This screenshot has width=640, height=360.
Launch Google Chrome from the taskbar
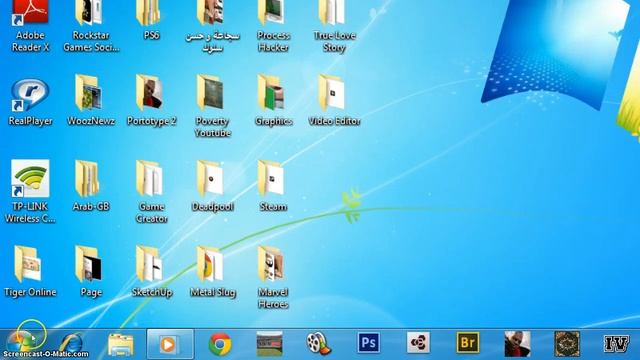(x=220, y=344)
